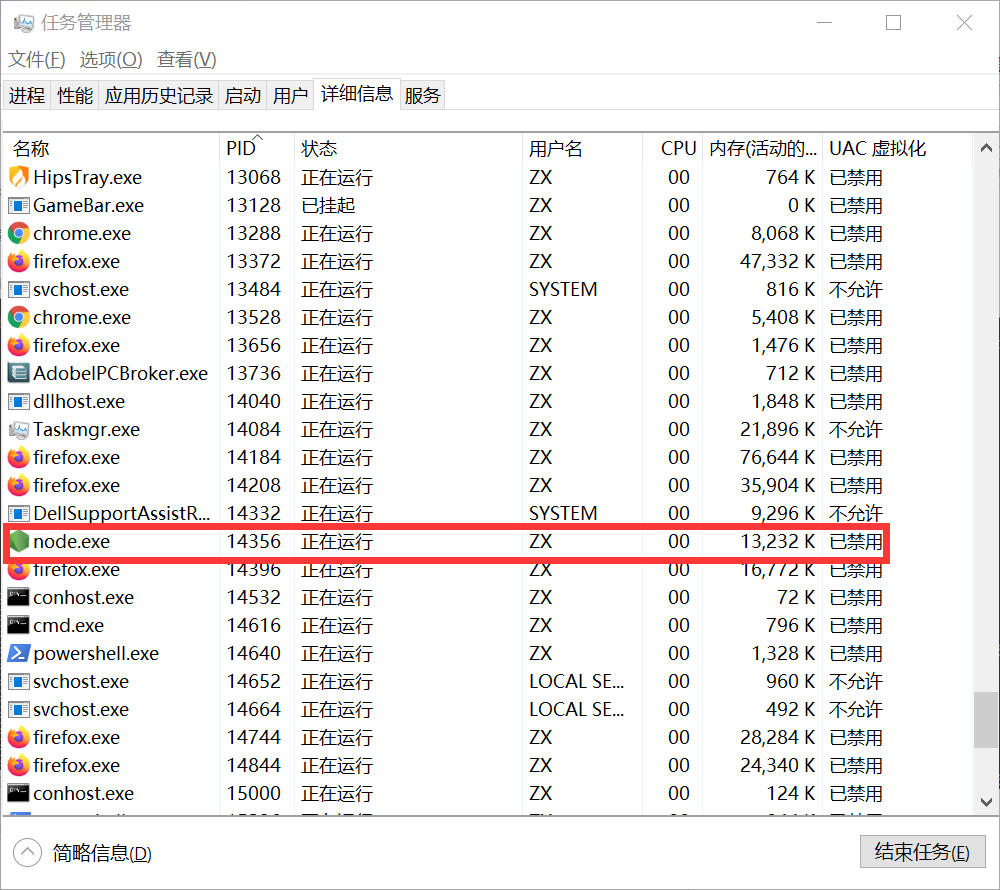Switch to the 启动 tab
Screen dimensions: 1000x890
coord(243,95)
